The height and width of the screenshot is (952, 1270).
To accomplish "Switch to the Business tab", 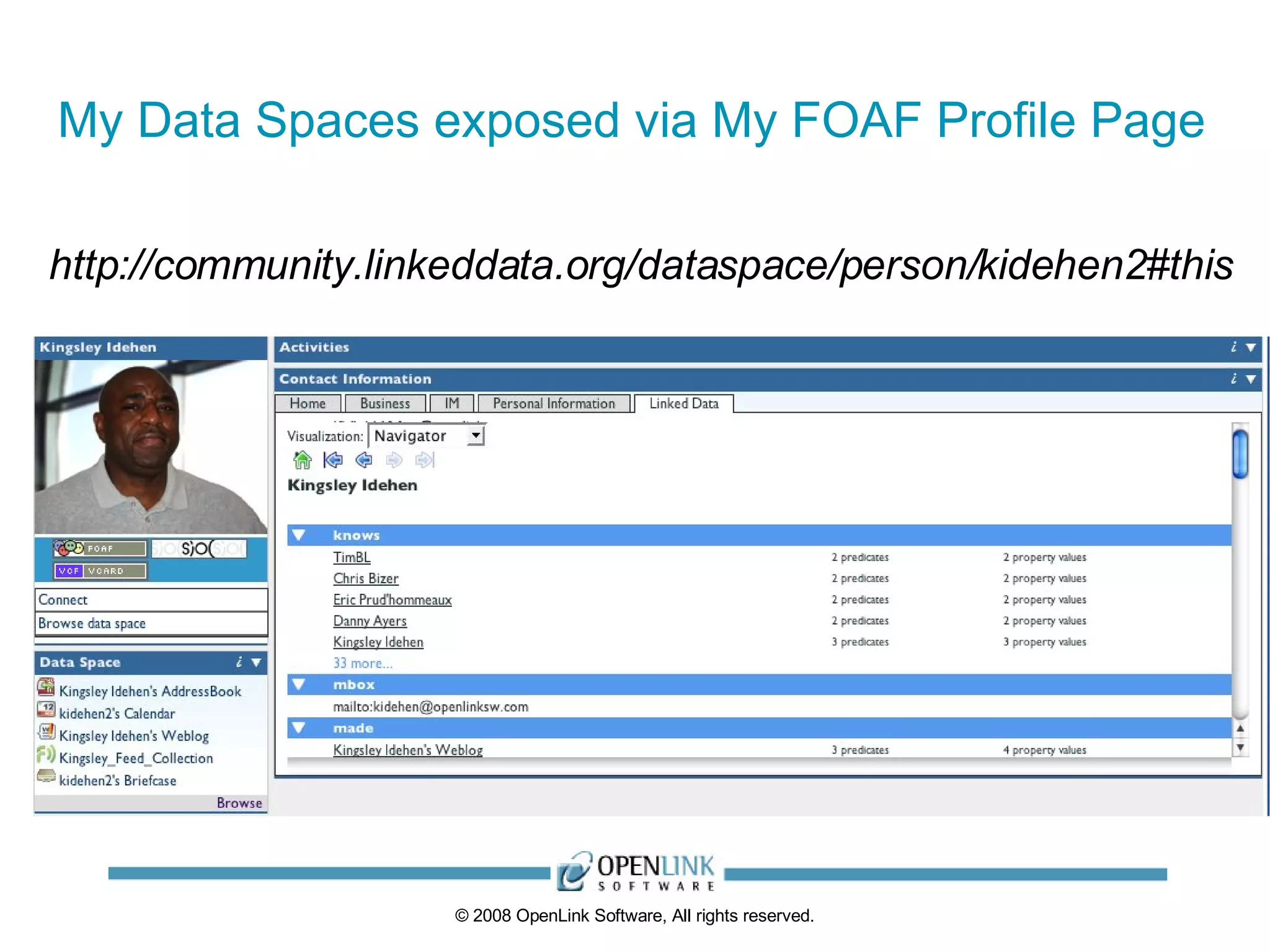I will 385,403.
